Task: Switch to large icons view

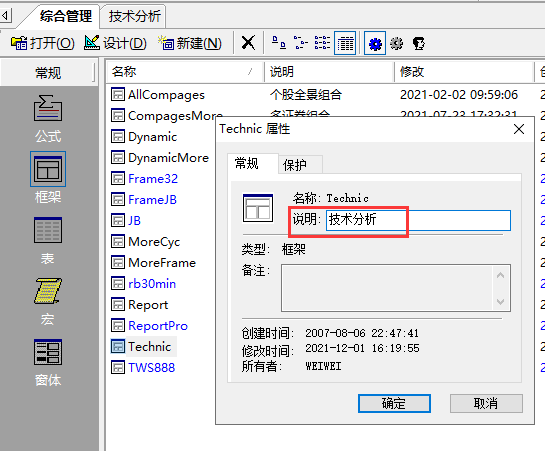Action: pos(279,43)
